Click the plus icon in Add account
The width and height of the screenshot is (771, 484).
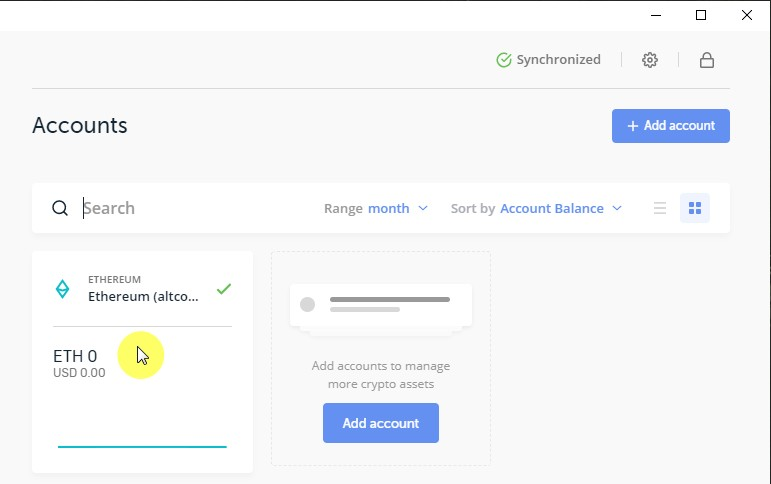pyautogui.click(x=632, y=126)
